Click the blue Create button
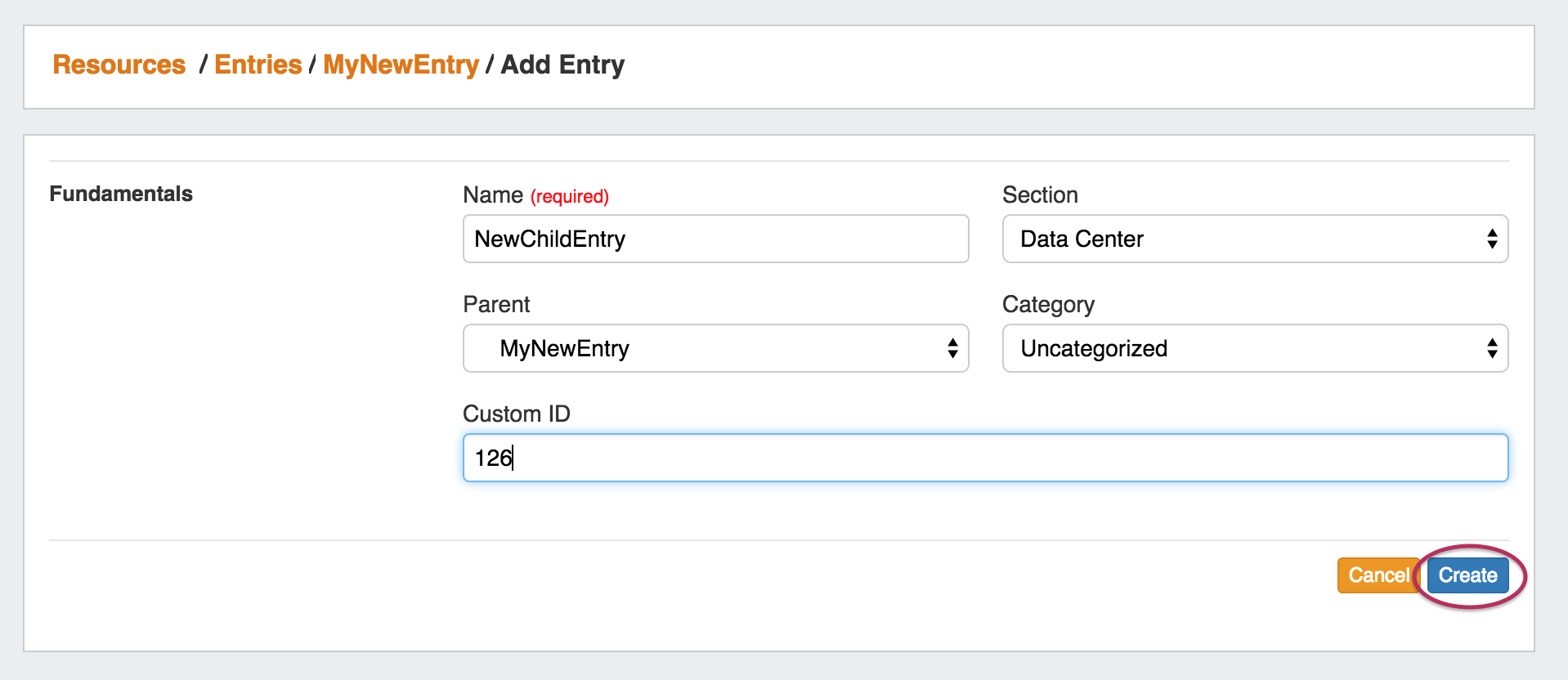 coord(1467,575)
